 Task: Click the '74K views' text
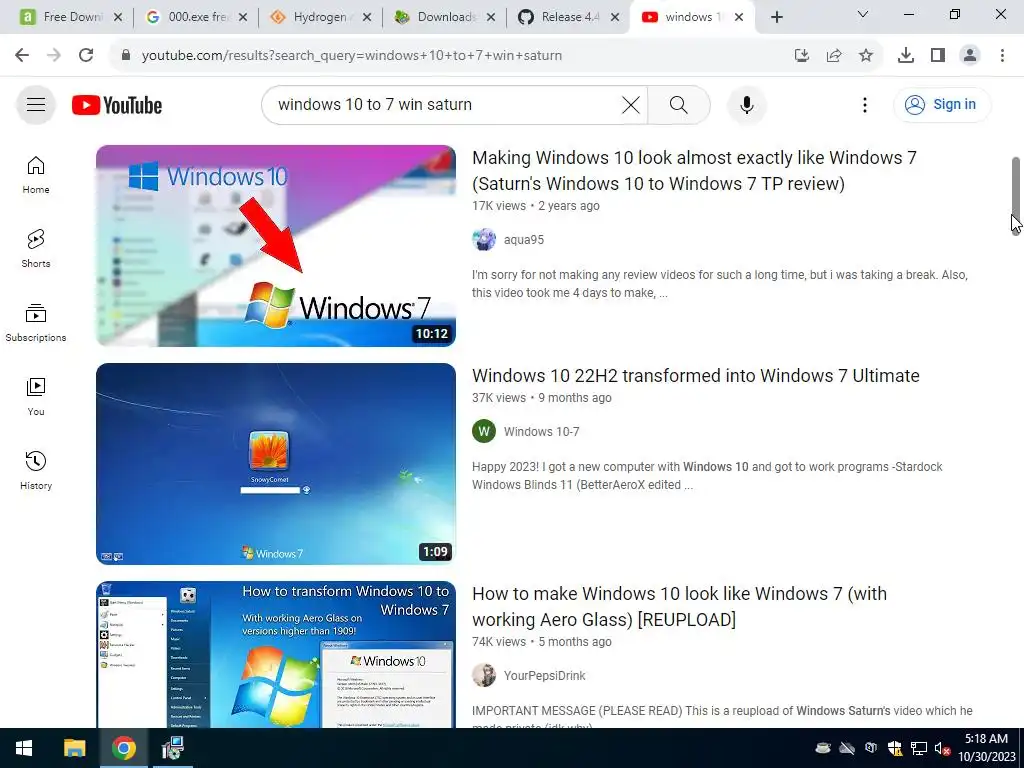(499, 642)
